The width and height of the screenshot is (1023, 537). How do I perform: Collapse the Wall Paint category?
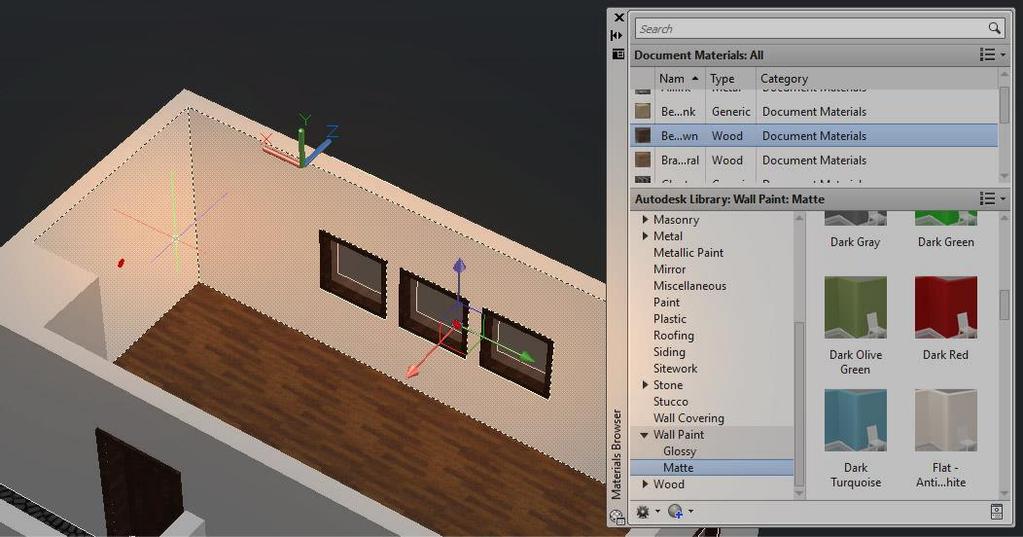point(645,435)
